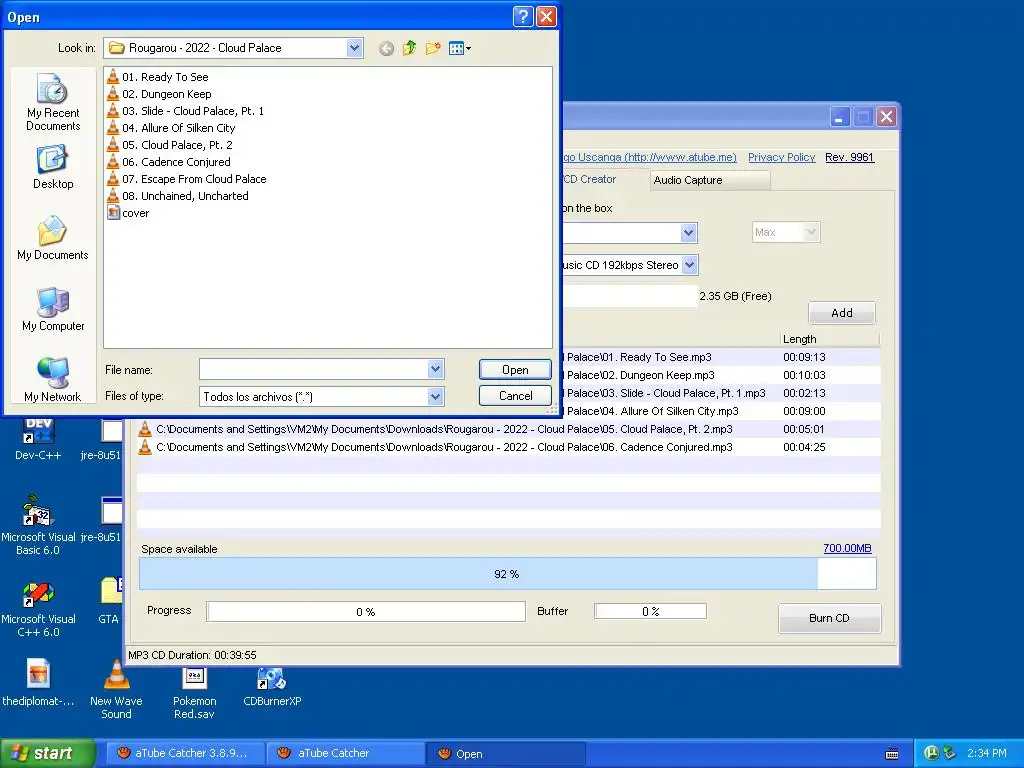Screen dimensions: 1024x768
Task: Open CDBurnerXP desktop shortcut
Action: (x=272, y=687)
